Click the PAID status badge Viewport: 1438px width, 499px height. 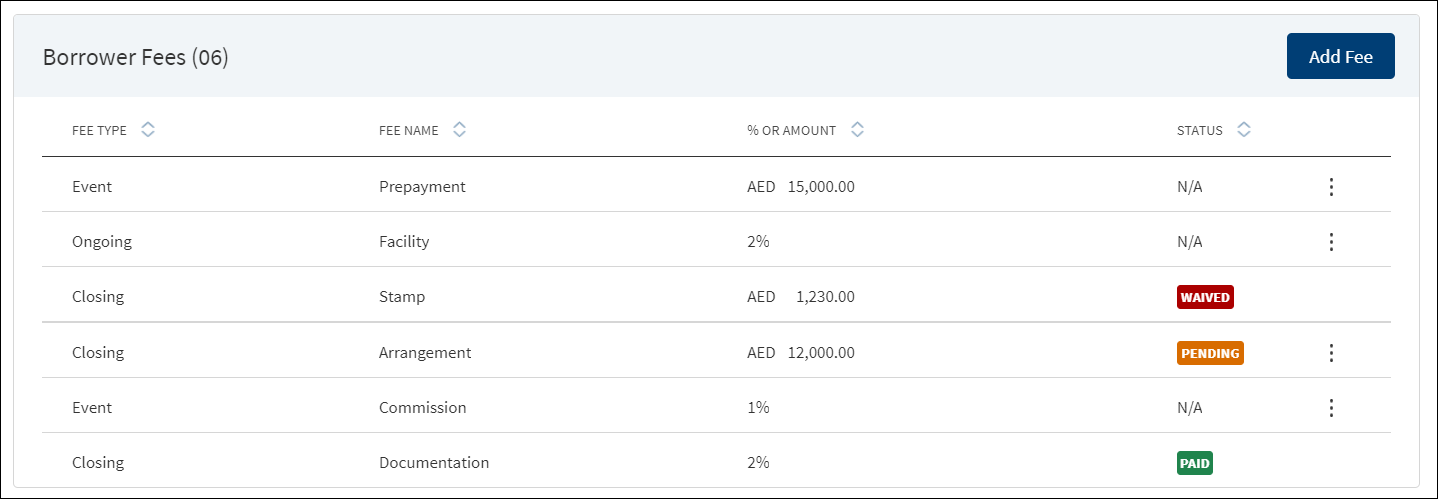pyautogui.click(x=1195, y=463)
